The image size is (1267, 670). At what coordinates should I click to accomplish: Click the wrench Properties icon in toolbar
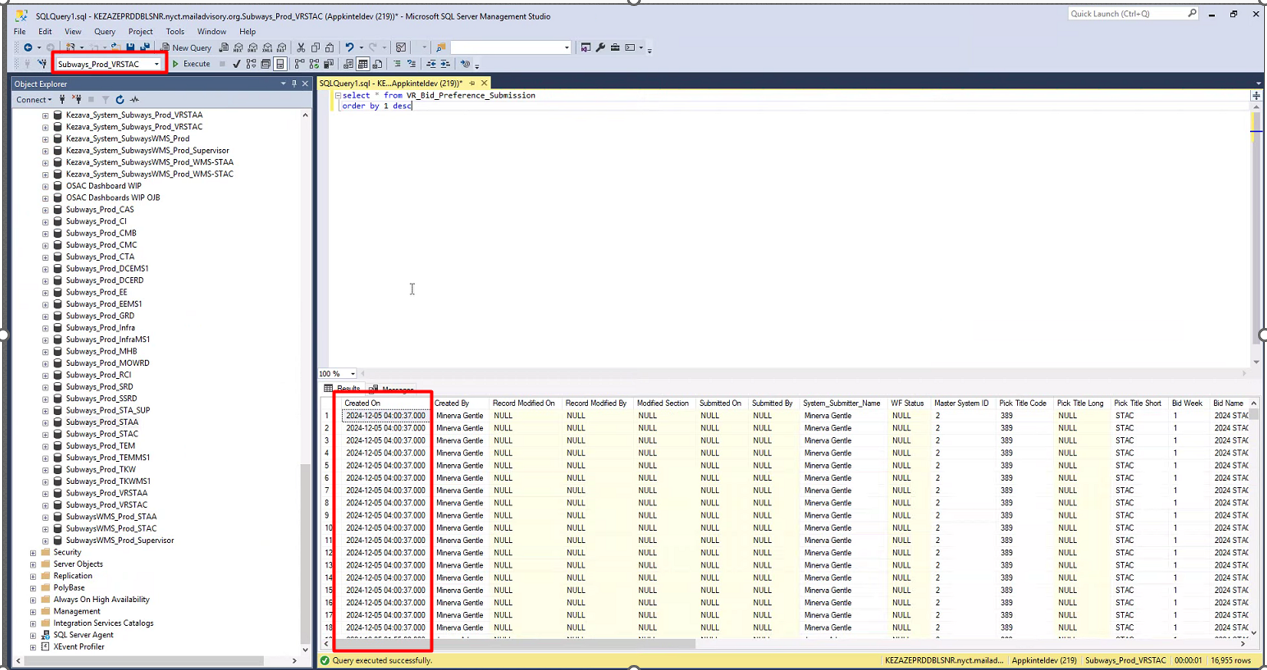point(600,47)
